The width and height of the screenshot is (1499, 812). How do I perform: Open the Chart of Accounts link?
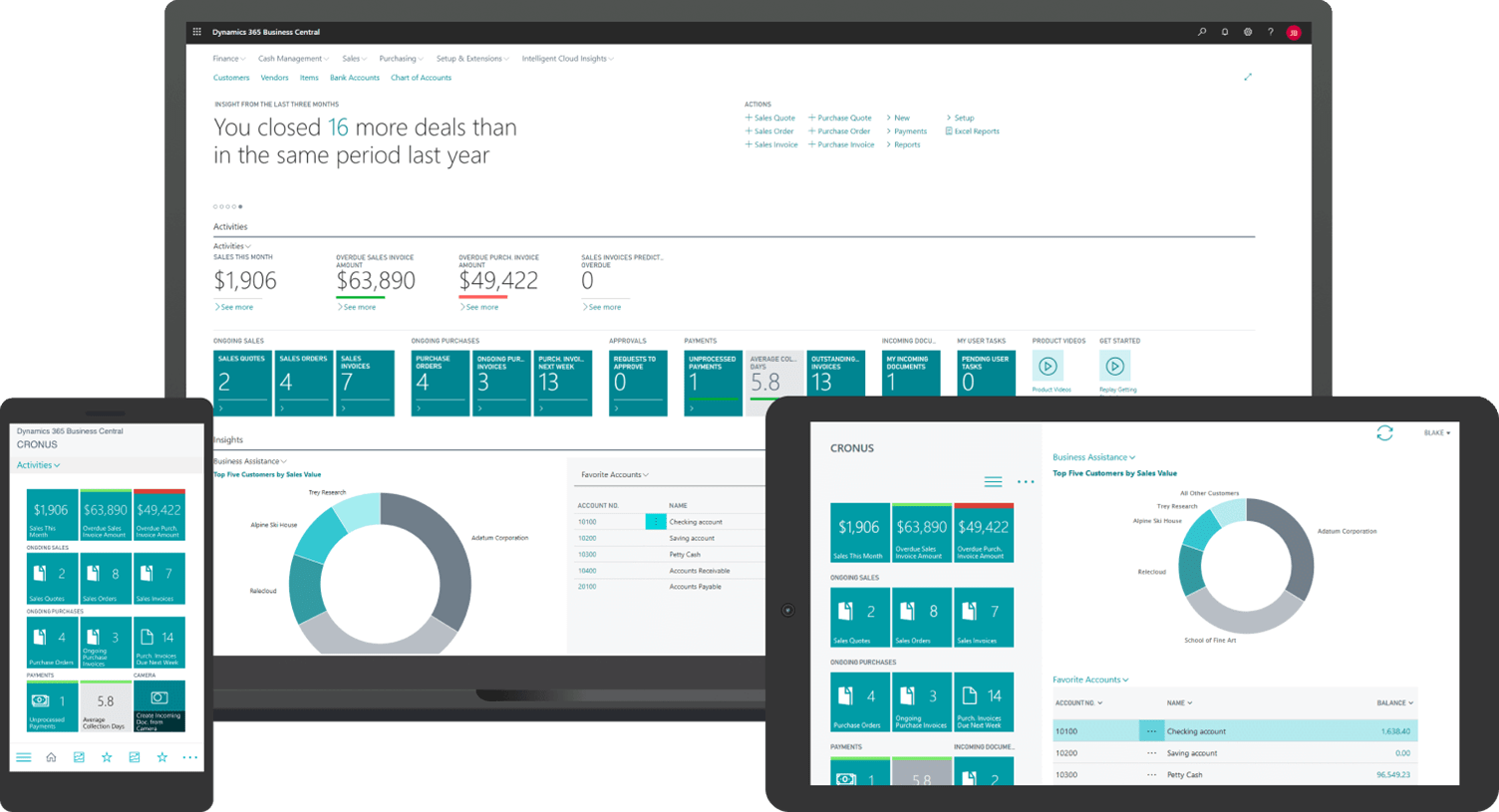pos(421,78)
